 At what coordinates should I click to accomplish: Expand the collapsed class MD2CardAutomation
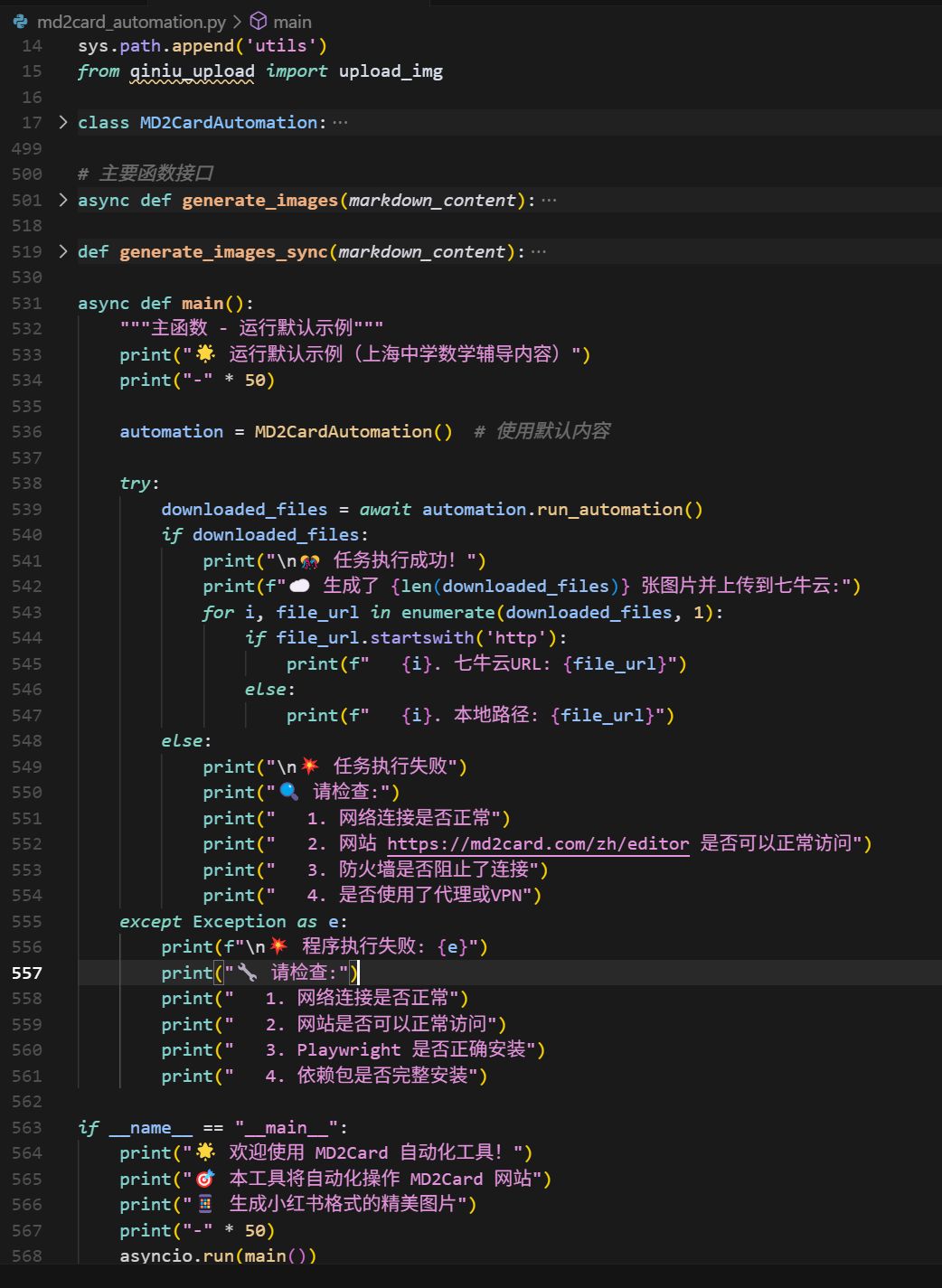61,122
